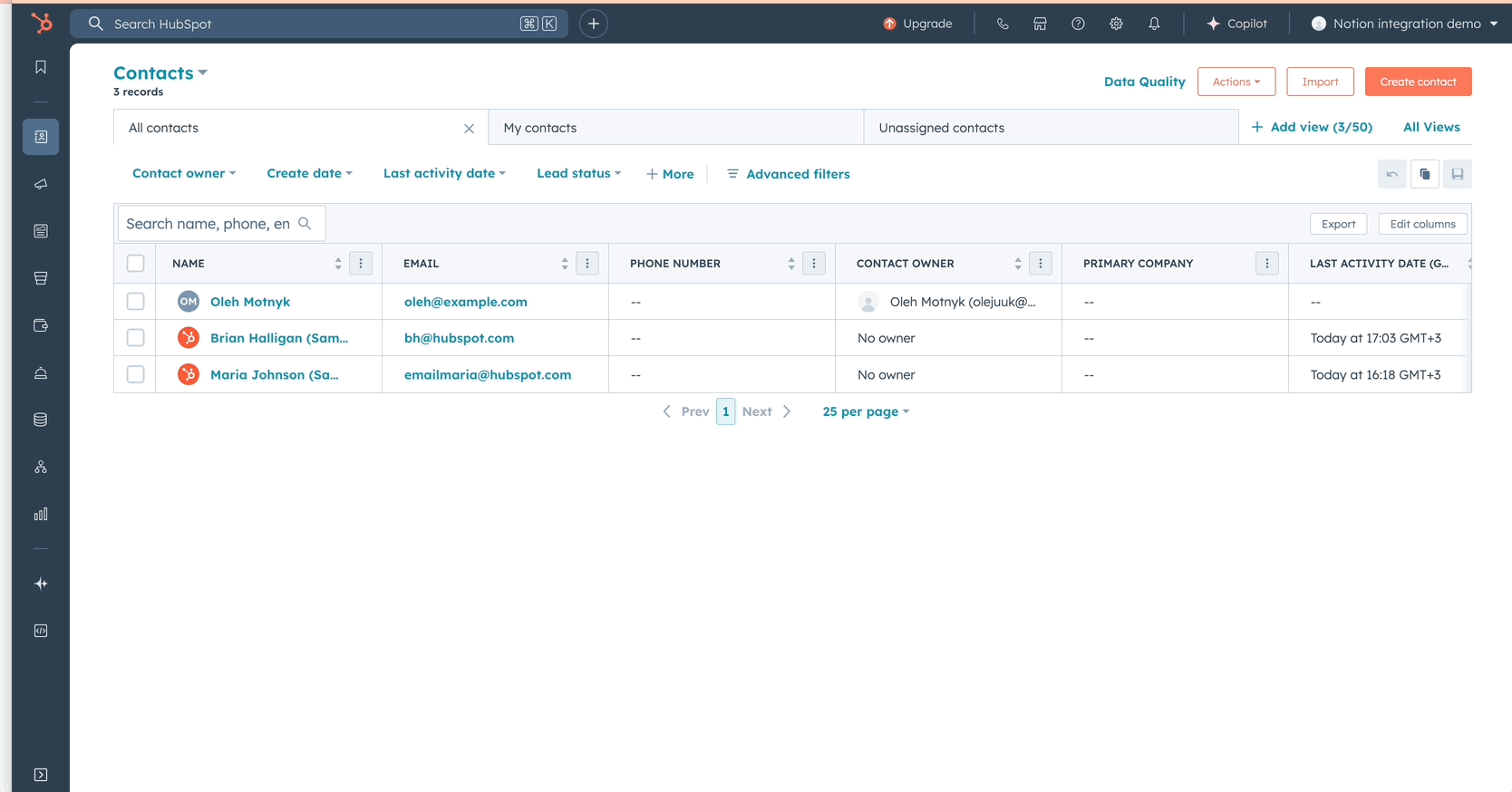Open the Create date filter dropdown

pyautogui.click(x=309, y=173)
